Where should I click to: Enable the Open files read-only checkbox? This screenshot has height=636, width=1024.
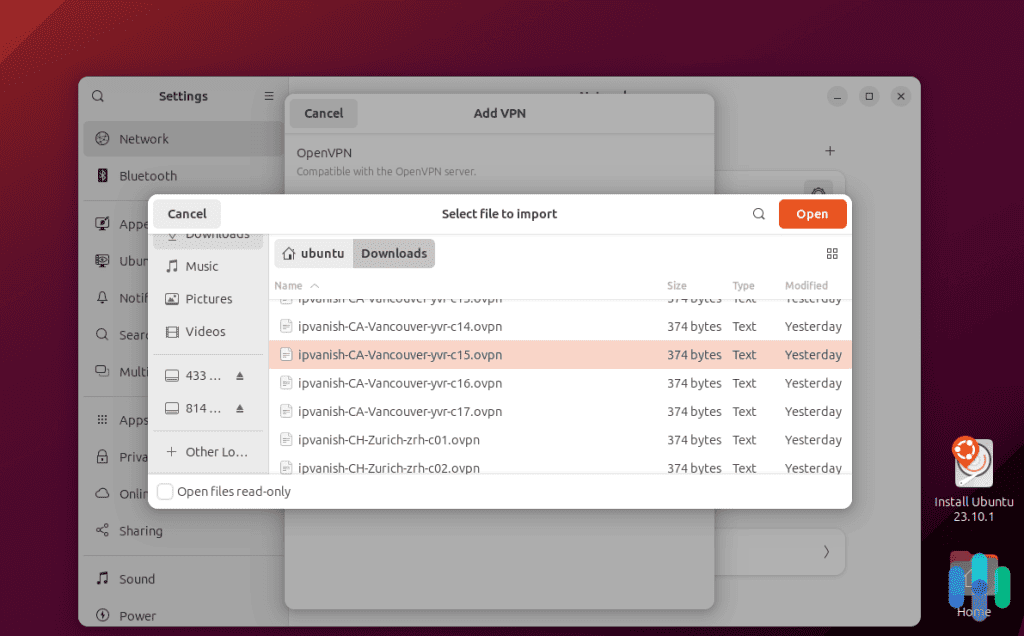[x=165, y=491]
